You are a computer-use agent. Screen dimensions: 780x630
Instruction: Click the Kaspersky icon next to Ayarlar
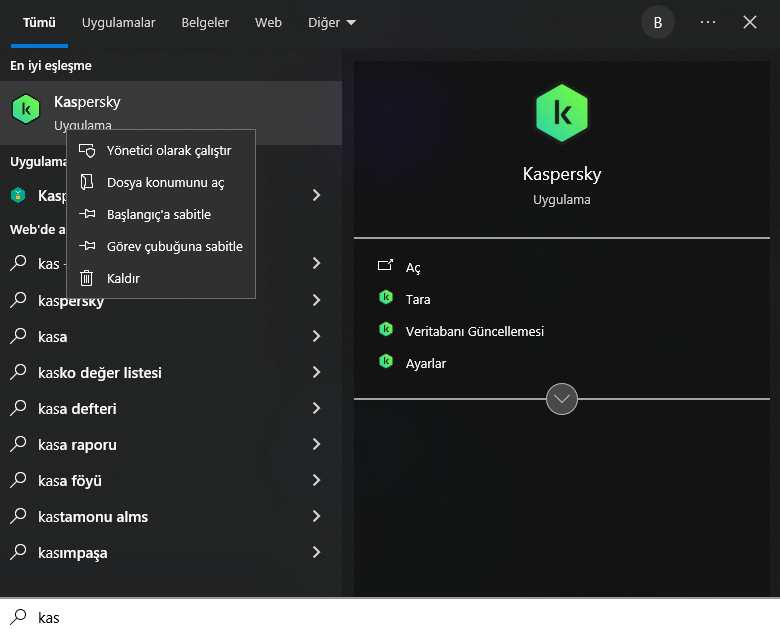(386, 362)
